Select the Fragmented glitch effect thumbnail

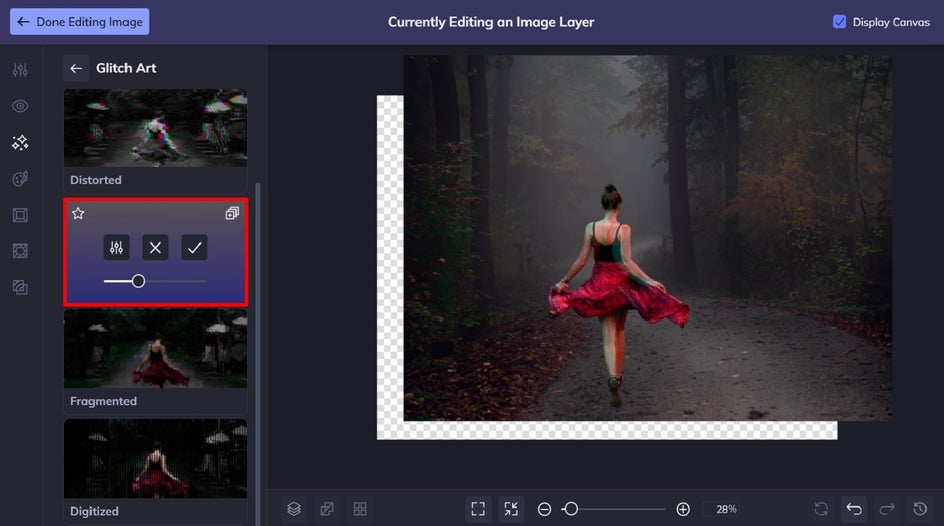155,348
